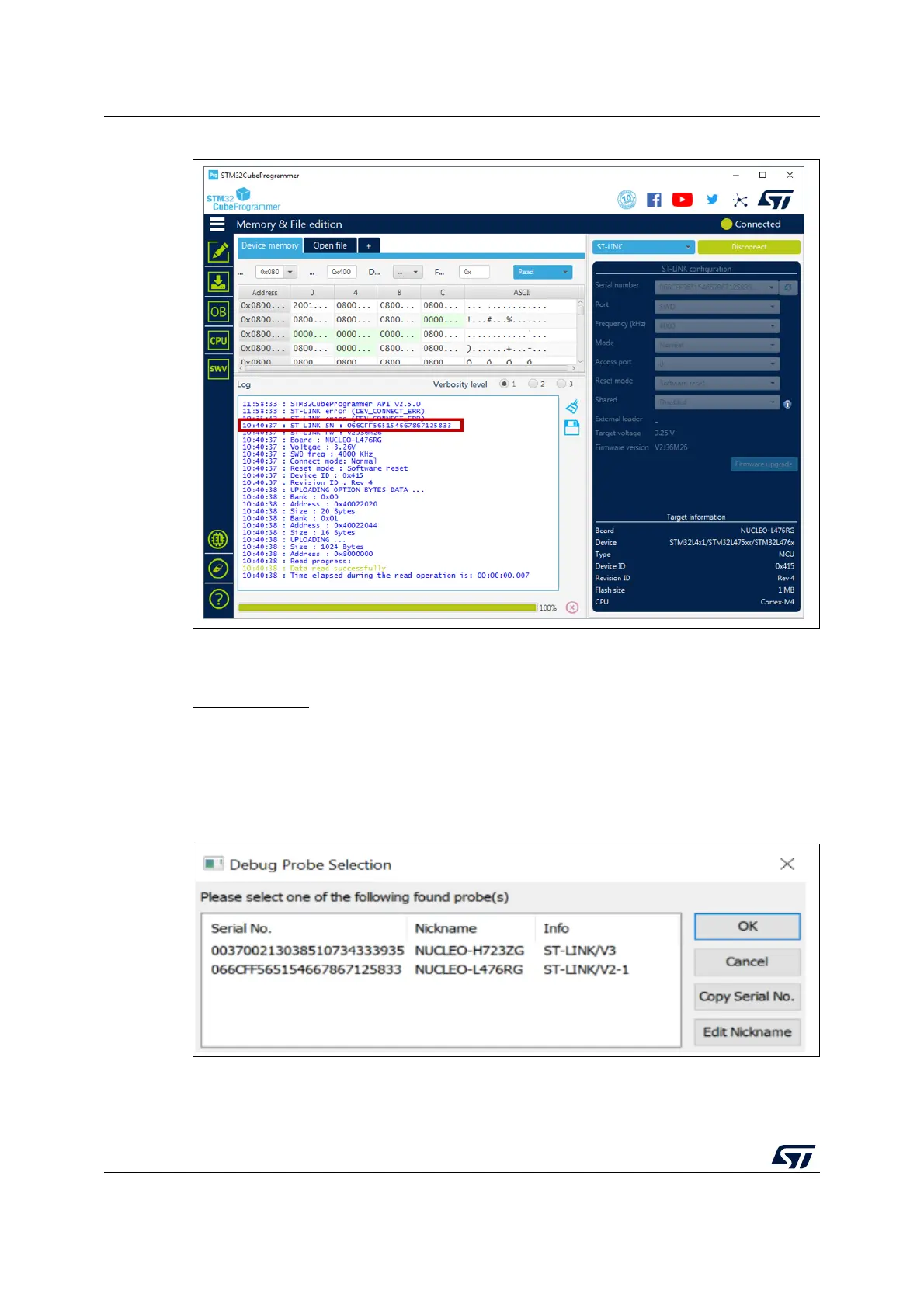This screenshot has height=1308, width=924.
Task: Click the 10-year anniversary badge icon
Action: (627, 200)
